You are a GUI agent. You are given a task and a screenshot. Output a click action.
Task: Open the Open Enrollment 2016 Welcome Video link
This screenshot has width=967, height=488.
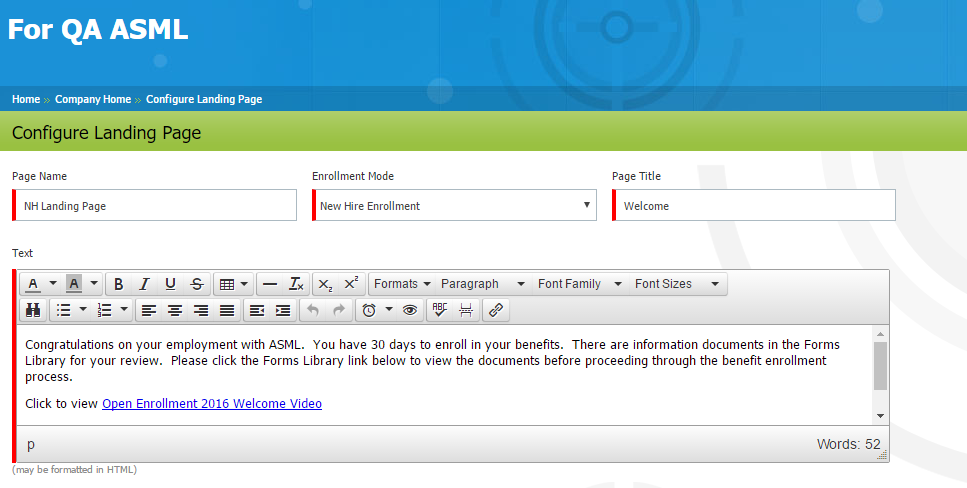pos(212,403)
